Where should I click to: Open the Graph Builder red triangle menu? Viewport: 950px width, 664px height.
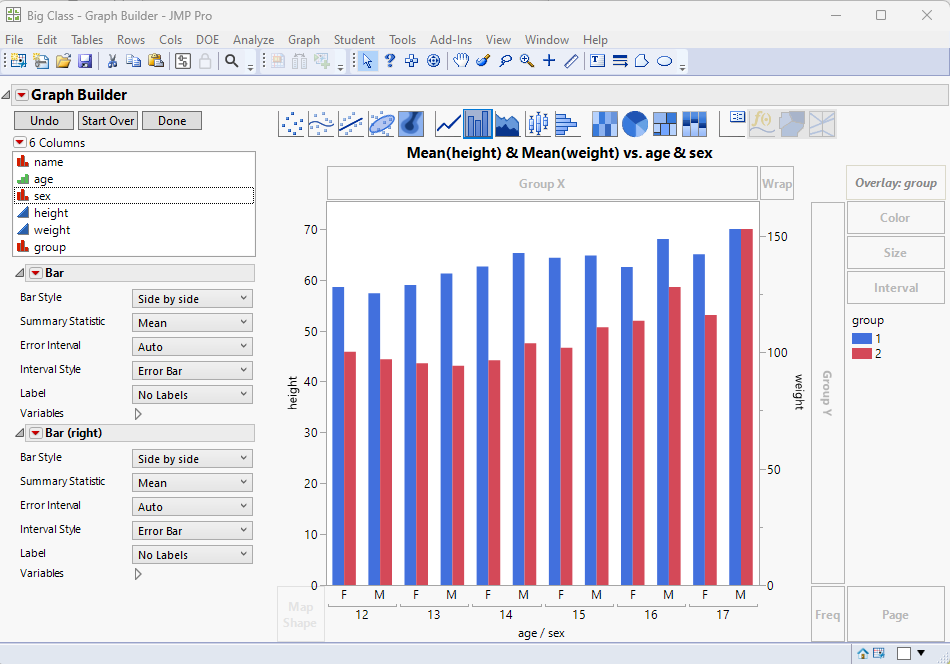coord(22,95)
